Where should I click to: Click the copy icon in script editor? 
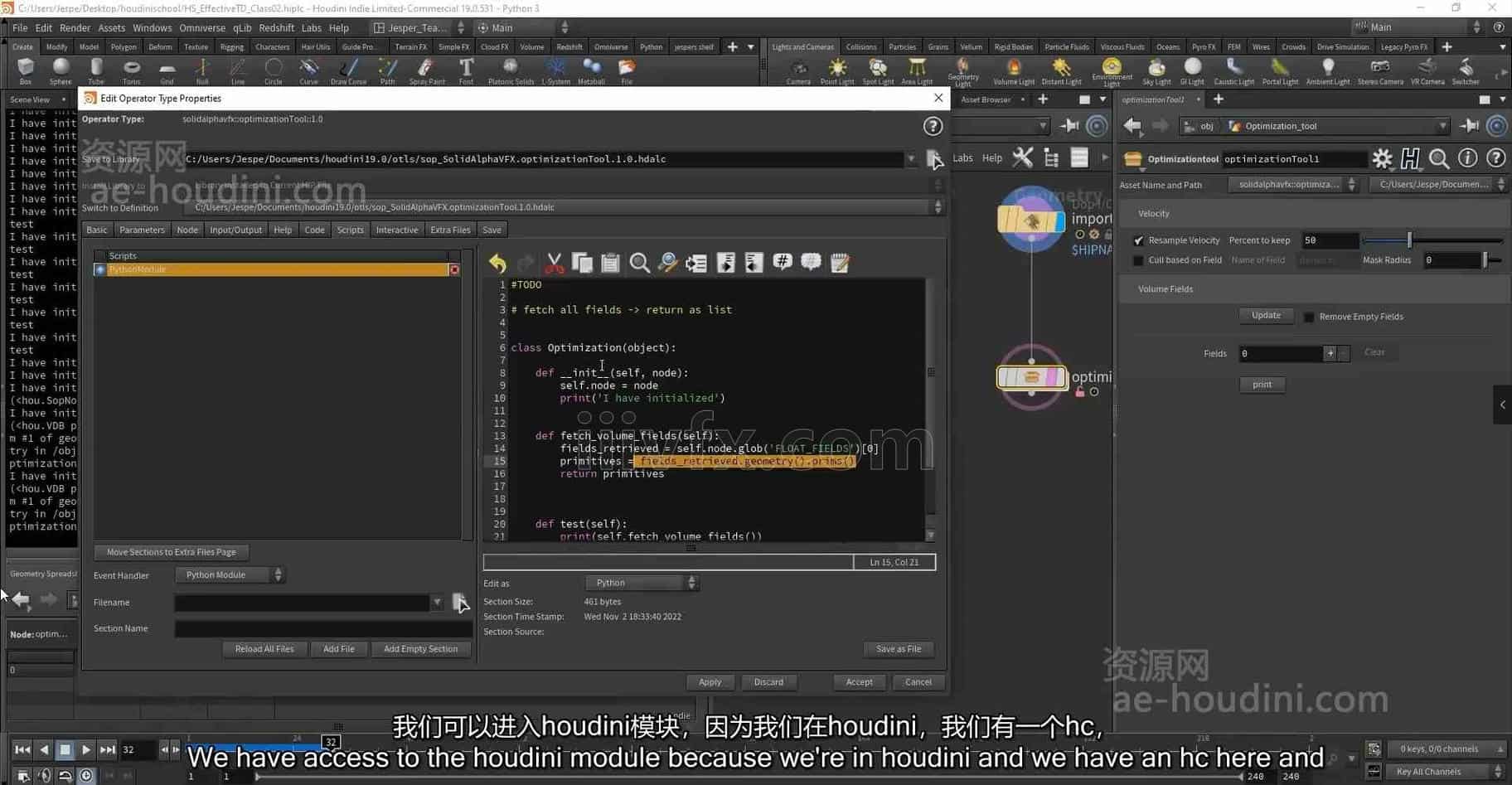pos(582,263)
